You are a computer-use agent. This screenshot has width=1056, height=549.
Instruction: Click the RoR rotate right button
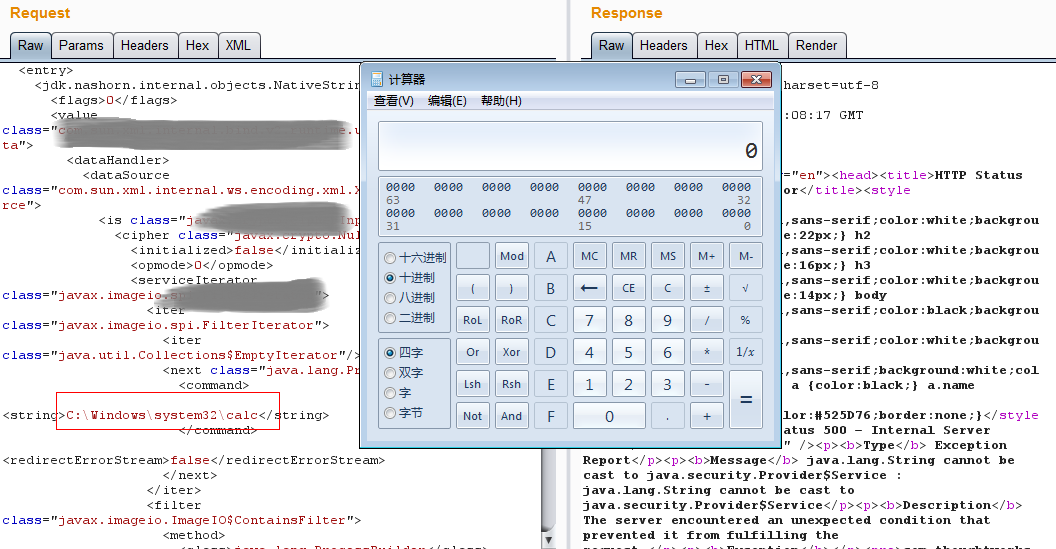tap(511, 320)
